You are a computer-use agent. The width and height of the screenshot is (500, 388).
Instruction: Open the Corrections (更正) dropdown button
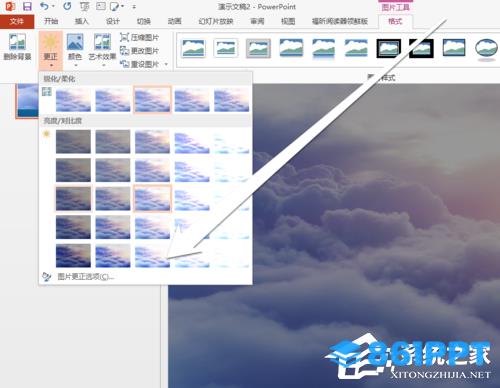(51, 49)
